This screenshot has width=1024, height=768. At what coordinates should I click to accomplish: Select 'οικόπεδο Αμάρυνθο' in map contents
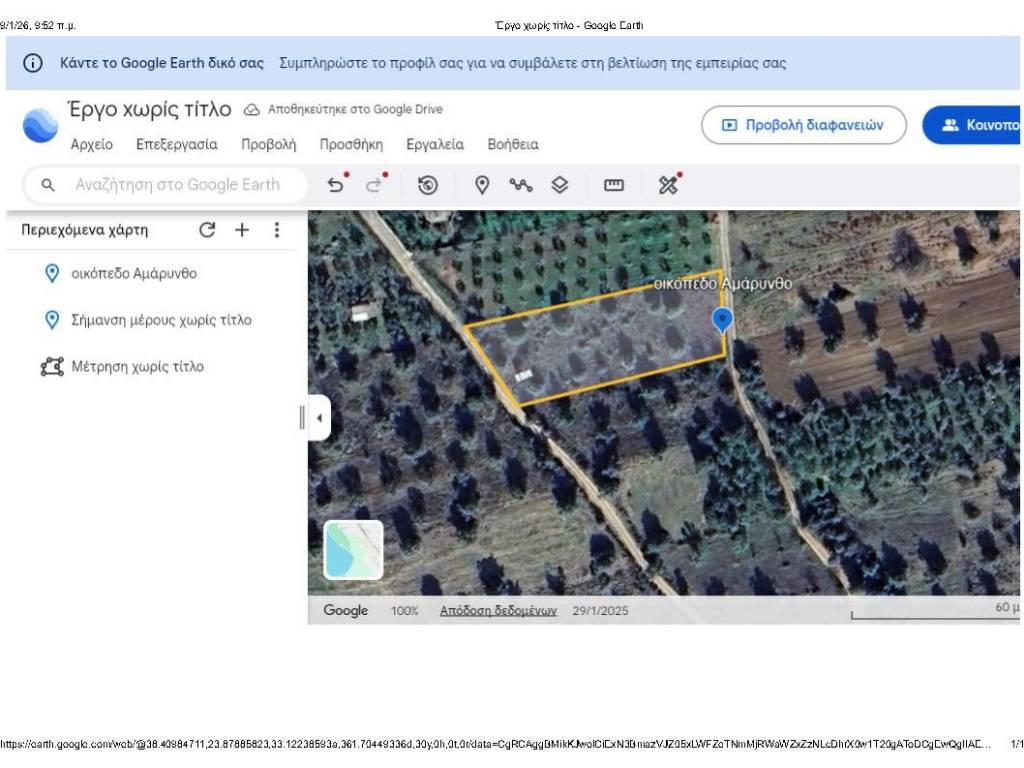[x=134, y=273]
